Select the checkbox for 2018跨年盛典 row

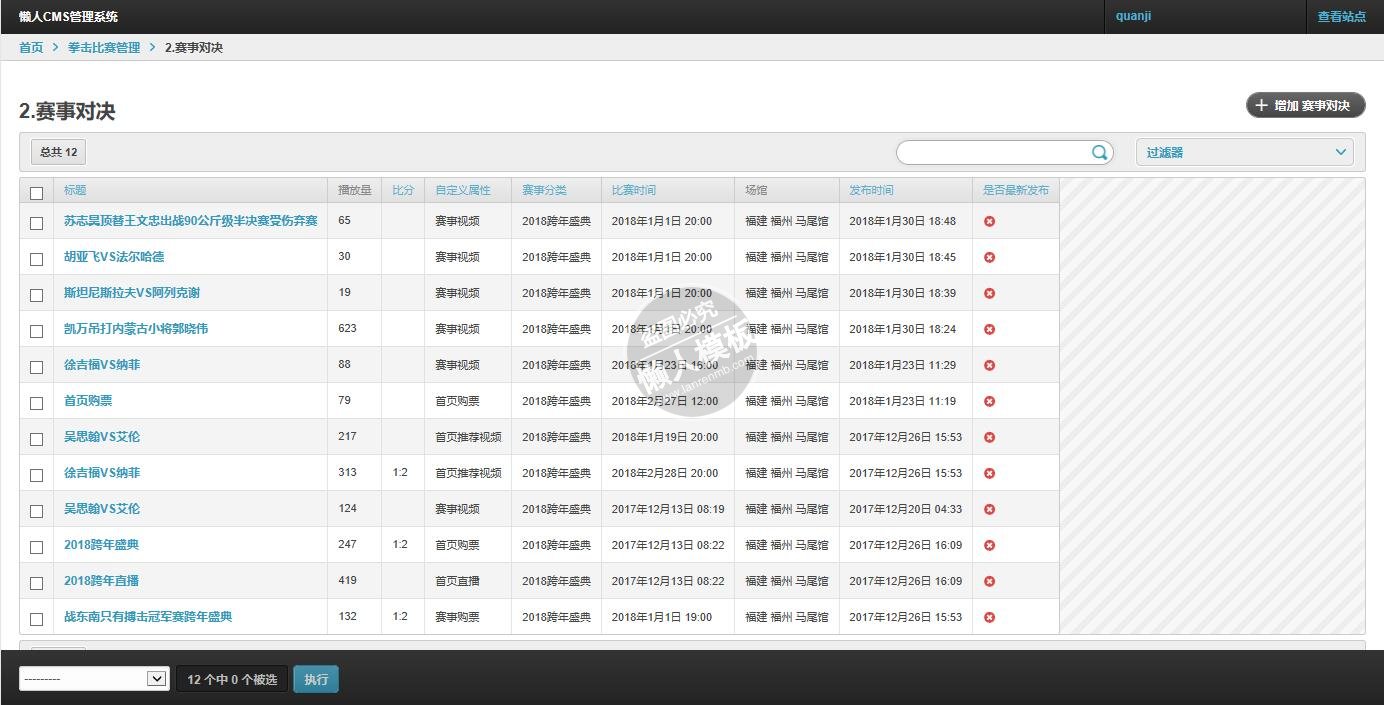(x=37, y=547)
